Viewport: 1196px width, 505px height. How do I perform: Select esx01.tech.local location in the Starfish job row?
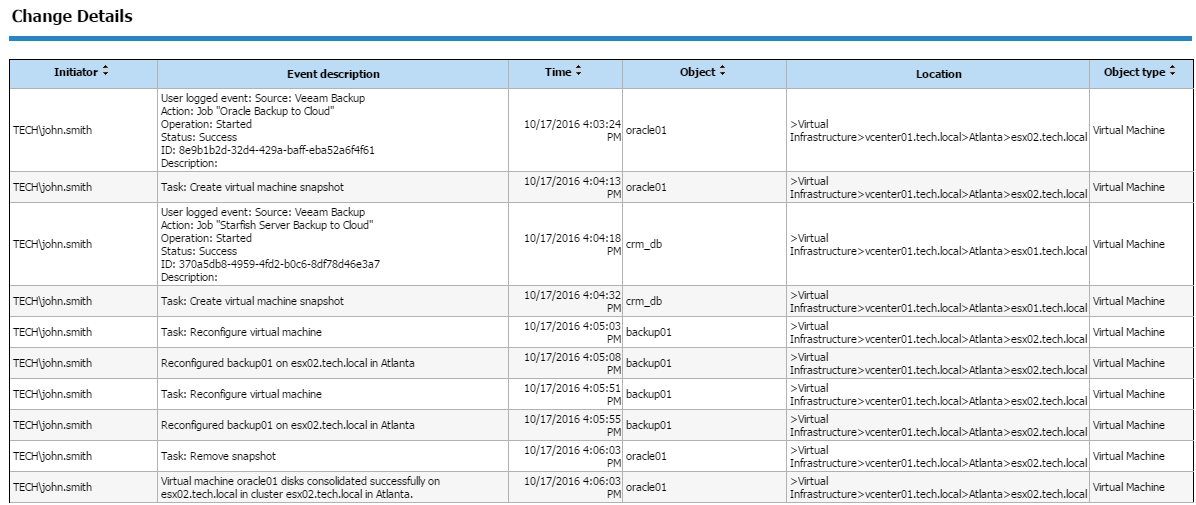pos(938,244)
